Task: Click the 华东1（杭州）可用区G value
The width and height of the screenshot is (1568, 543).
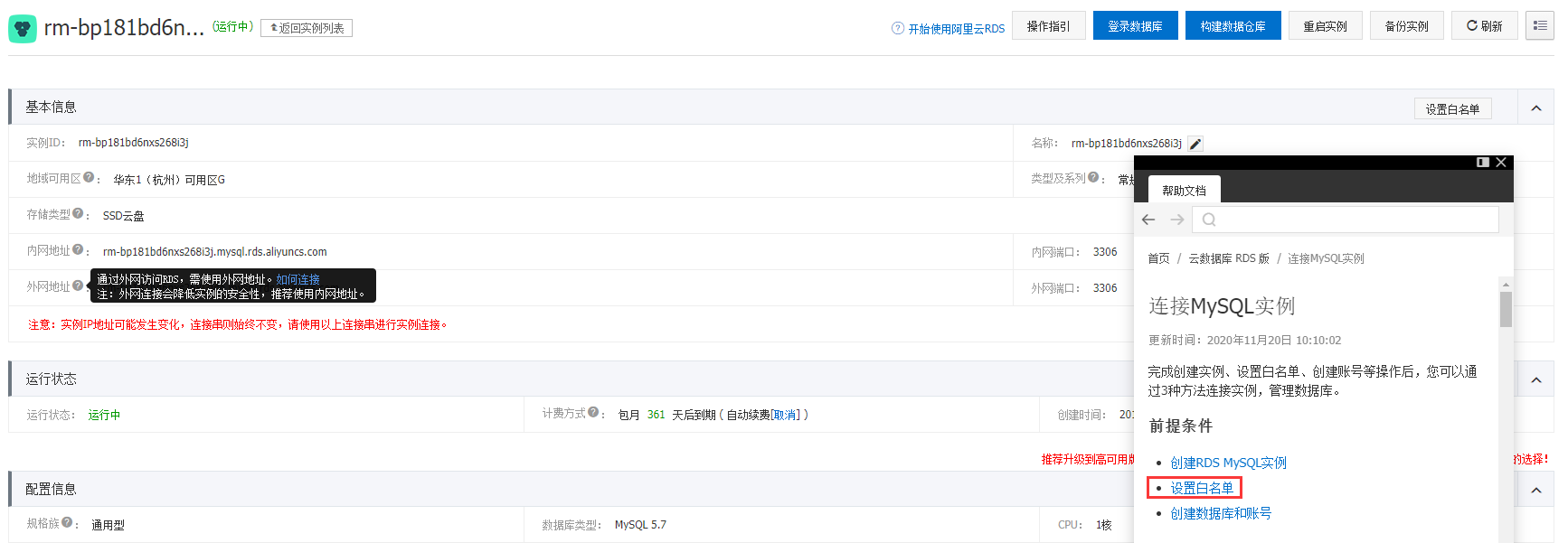Action: (x=169, y=180)
